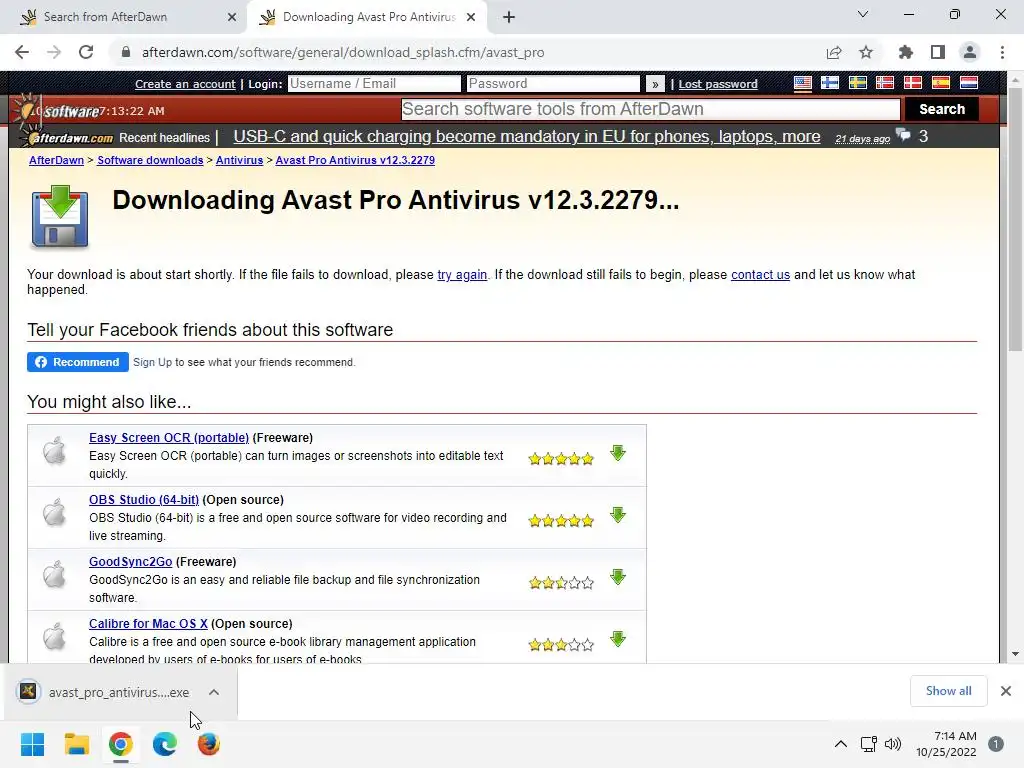1024x768 pixels.
Task: Click the try again download link
Action: click(x=462, y=275)
